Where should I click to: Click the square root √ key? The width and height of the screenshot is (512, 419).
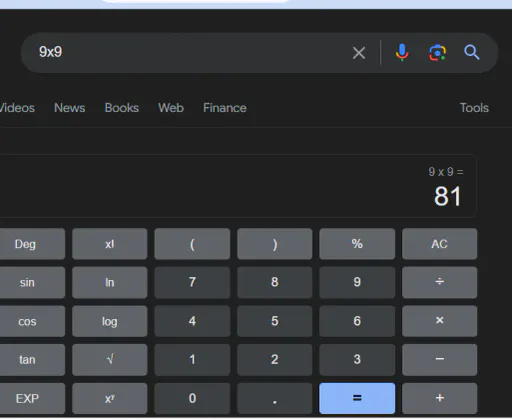point(110,360)
